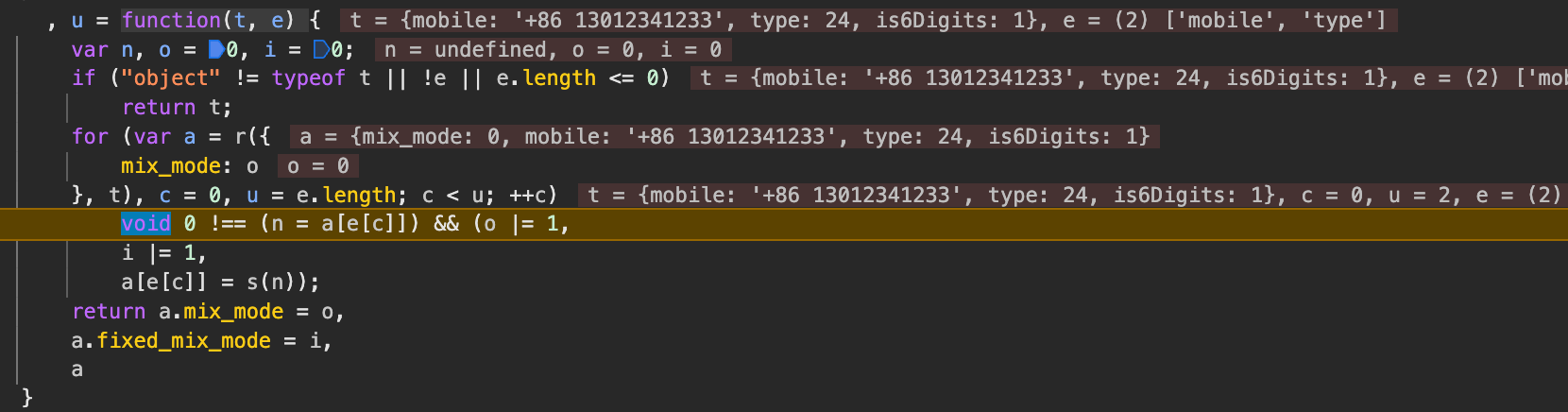Screen dimensions: 1568x412
Task: Click the inline hint starting "a = {mix_mode: 0"
Action: (x=724, y=137)
